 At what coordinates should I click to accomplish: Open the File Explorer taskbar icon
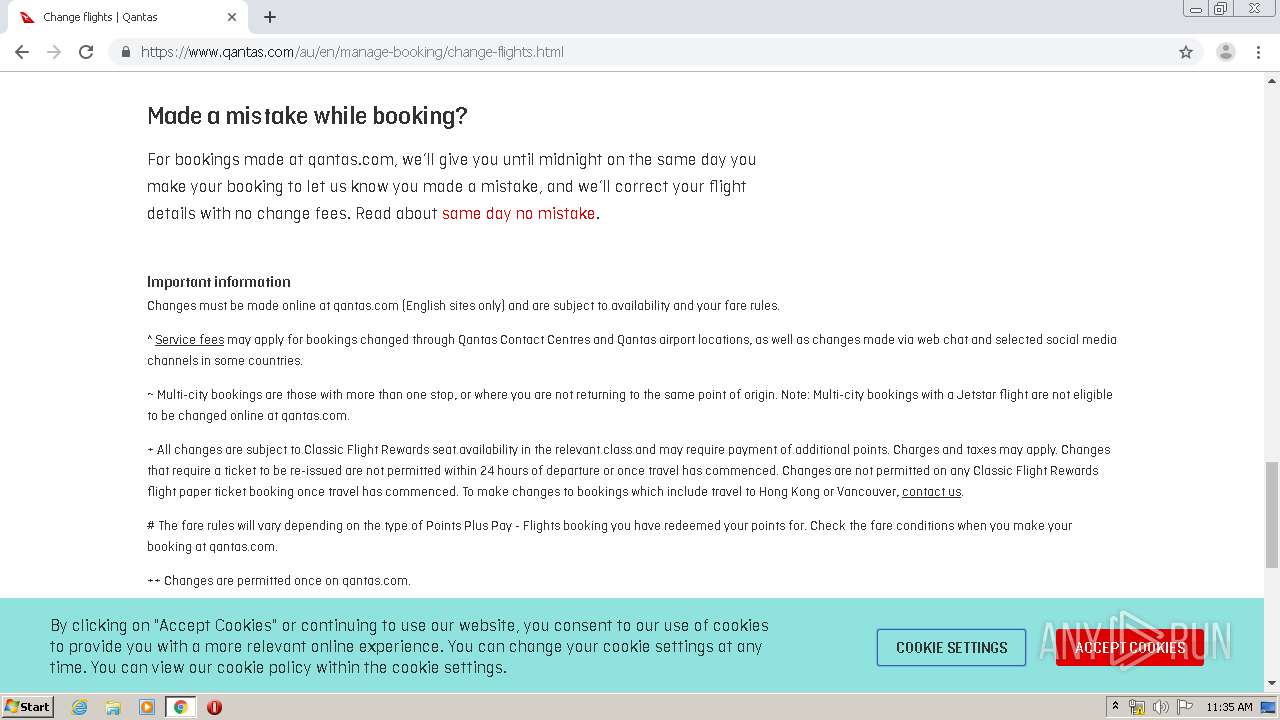point(113,707)
